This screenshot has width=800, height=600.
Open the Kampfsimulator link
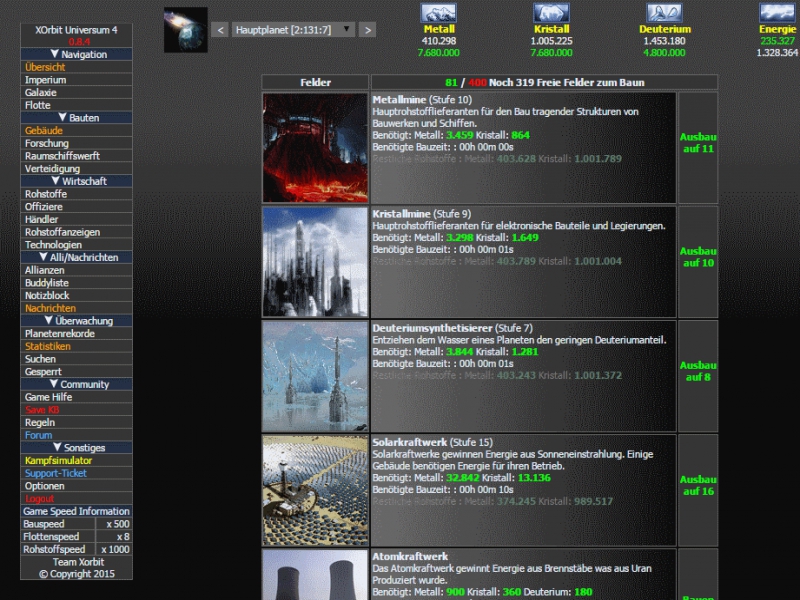click(x=58, y=461)
